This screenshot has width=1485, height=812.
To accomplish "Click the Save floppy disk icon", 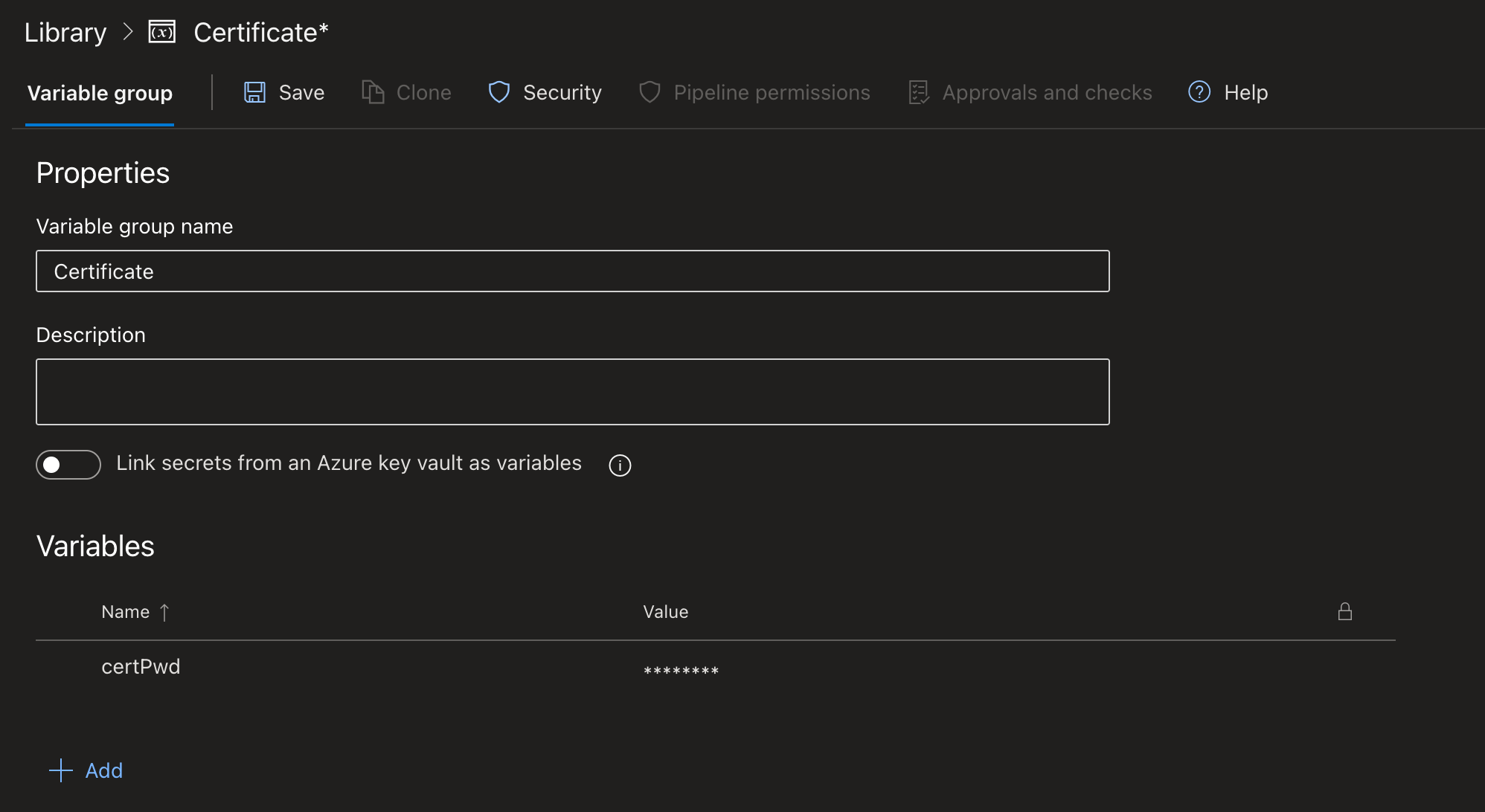I will click(254, 92).
